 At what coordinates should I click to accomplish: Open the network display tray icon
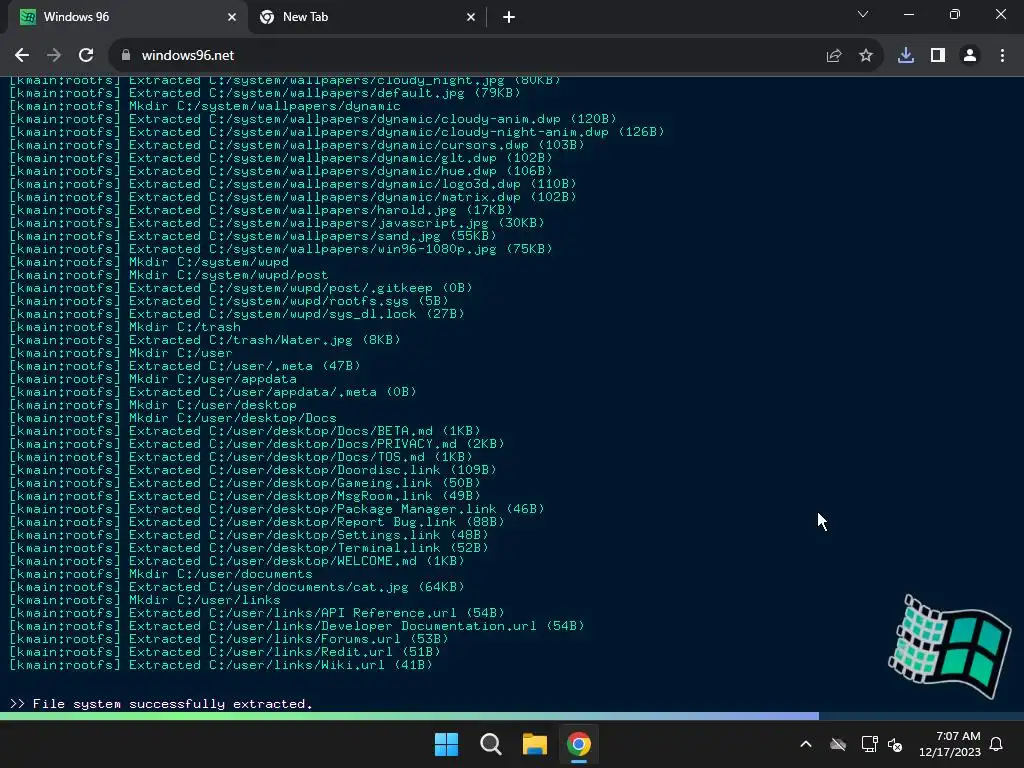[x=869, y=744]
